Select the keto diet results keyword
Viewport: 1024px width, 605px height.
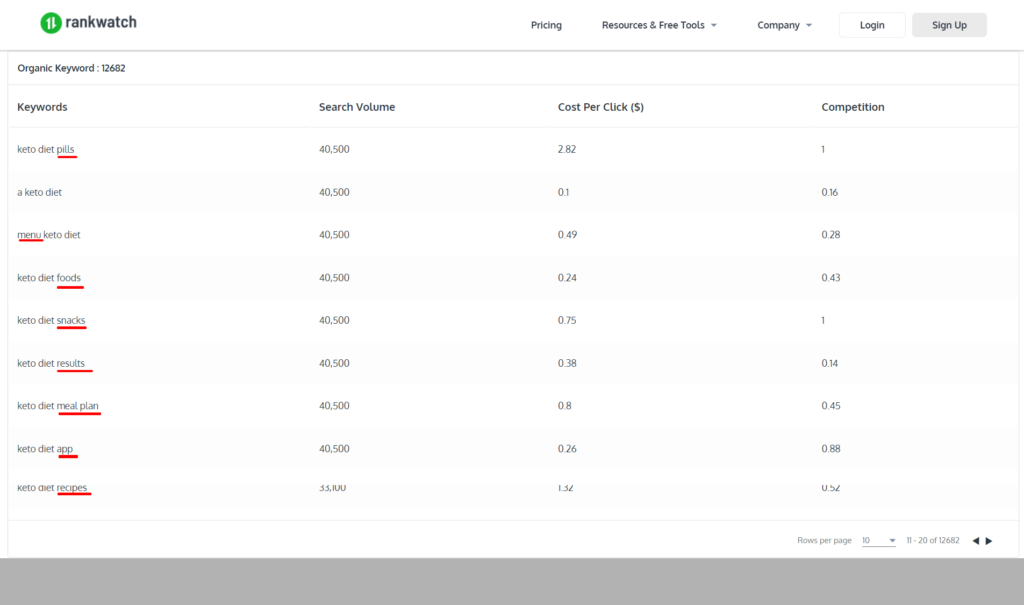coord(51,363)
